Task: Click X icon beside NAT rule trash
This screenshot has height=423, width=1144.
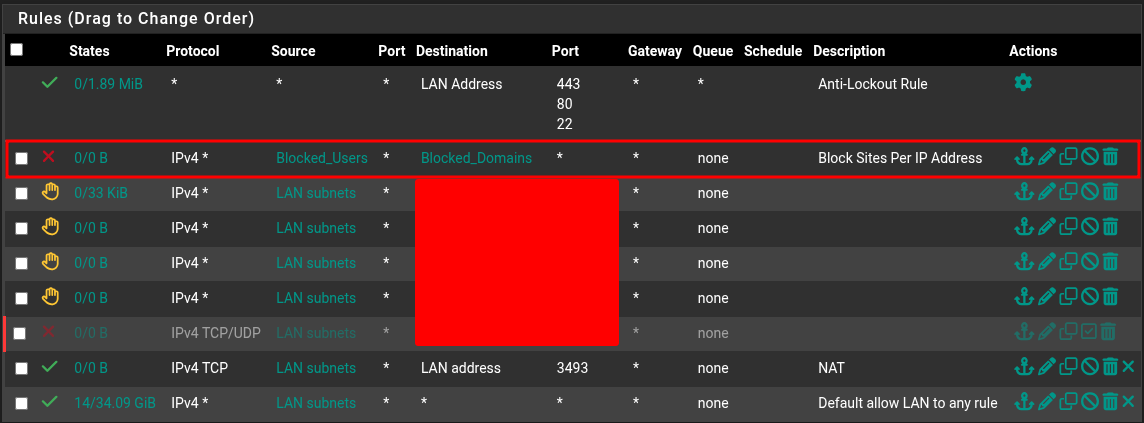Action: [1129, 367]
